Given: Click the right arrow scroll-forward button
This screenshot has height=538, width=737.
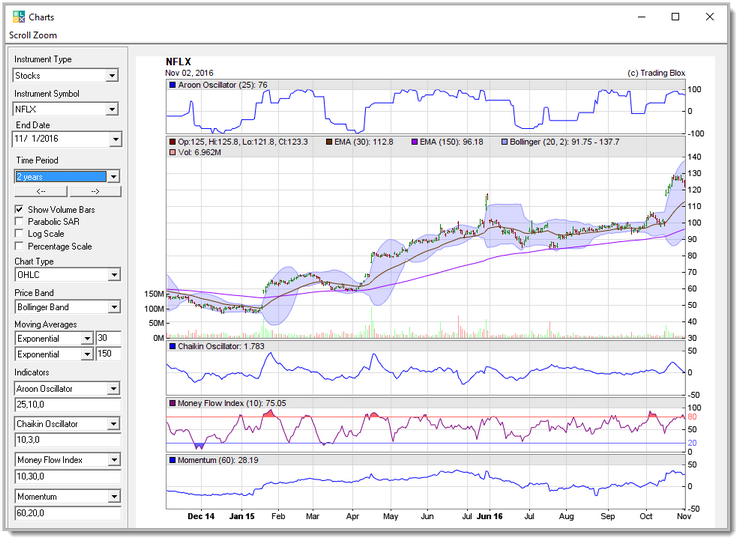Looking at the screenshot, I should pyautogui.click(x=94, y=191).
